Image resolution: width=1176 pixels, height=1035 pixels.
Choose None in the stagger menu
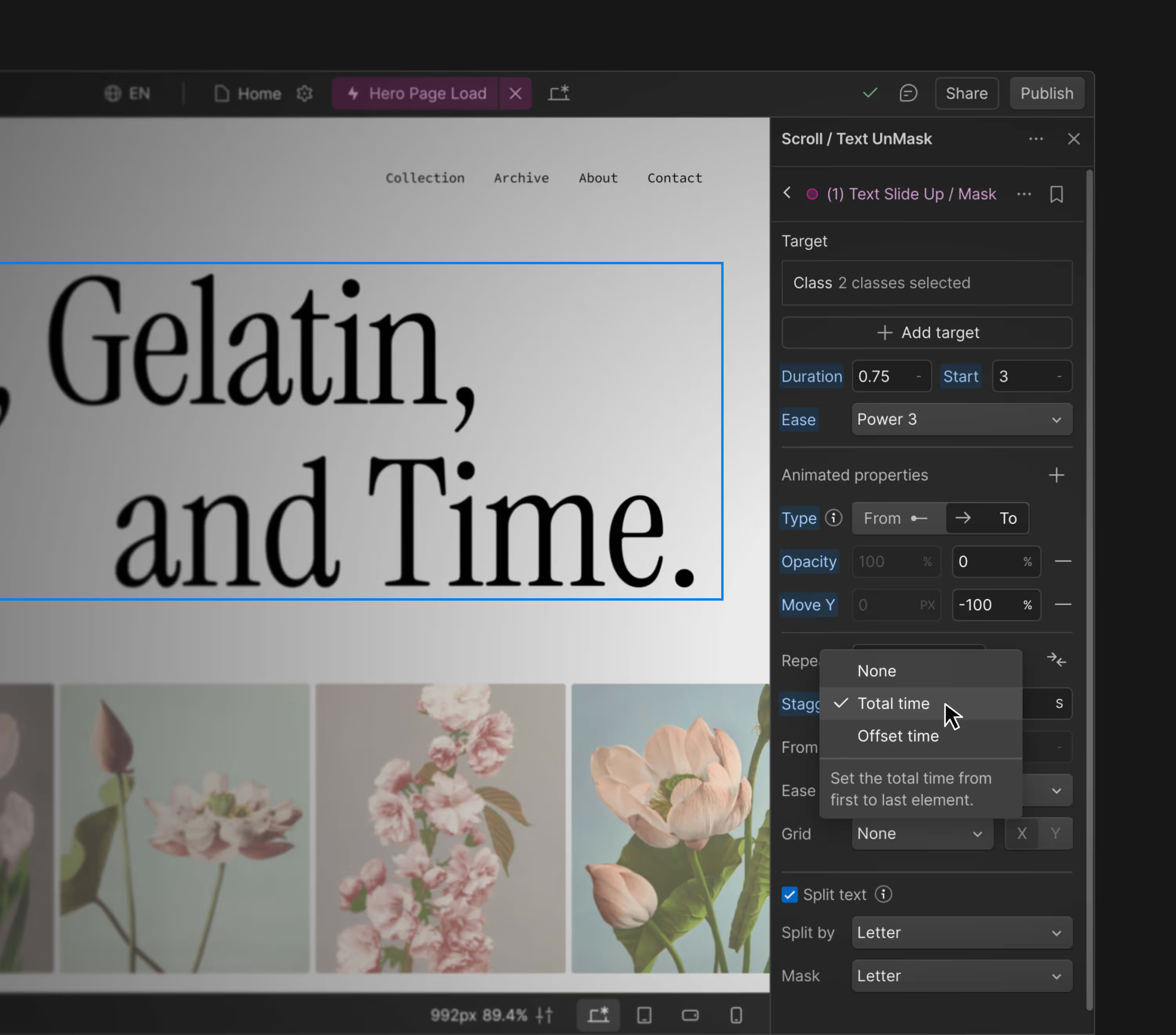(876, 671)
